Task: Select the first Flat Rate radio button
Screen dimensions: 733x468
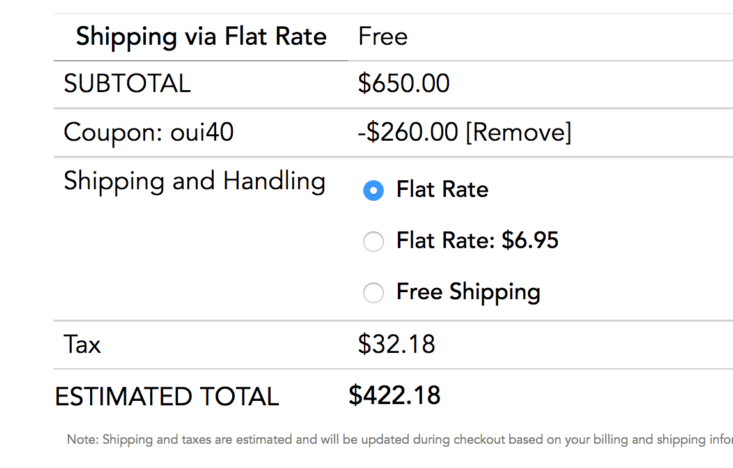Action: point(373,190)
